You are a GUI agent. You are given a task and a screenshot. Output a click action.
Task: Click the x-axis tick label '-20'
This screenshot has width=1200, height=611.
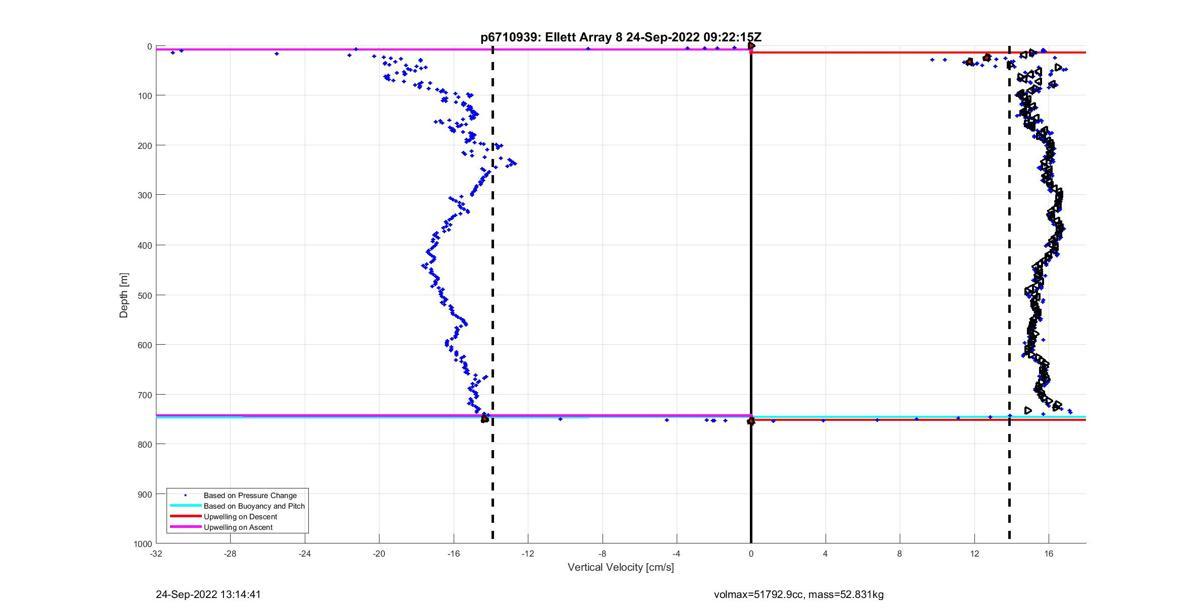[379, 553]
